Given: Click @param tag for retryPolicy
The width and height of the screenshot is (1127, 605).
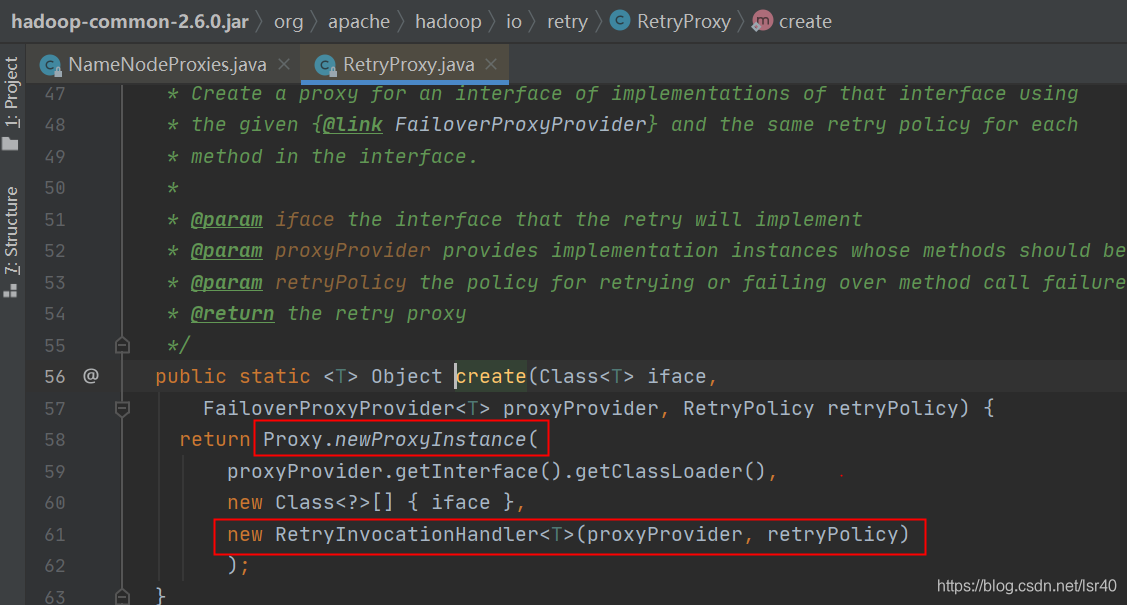Looking at the screenshot, I should pos(226,282).
